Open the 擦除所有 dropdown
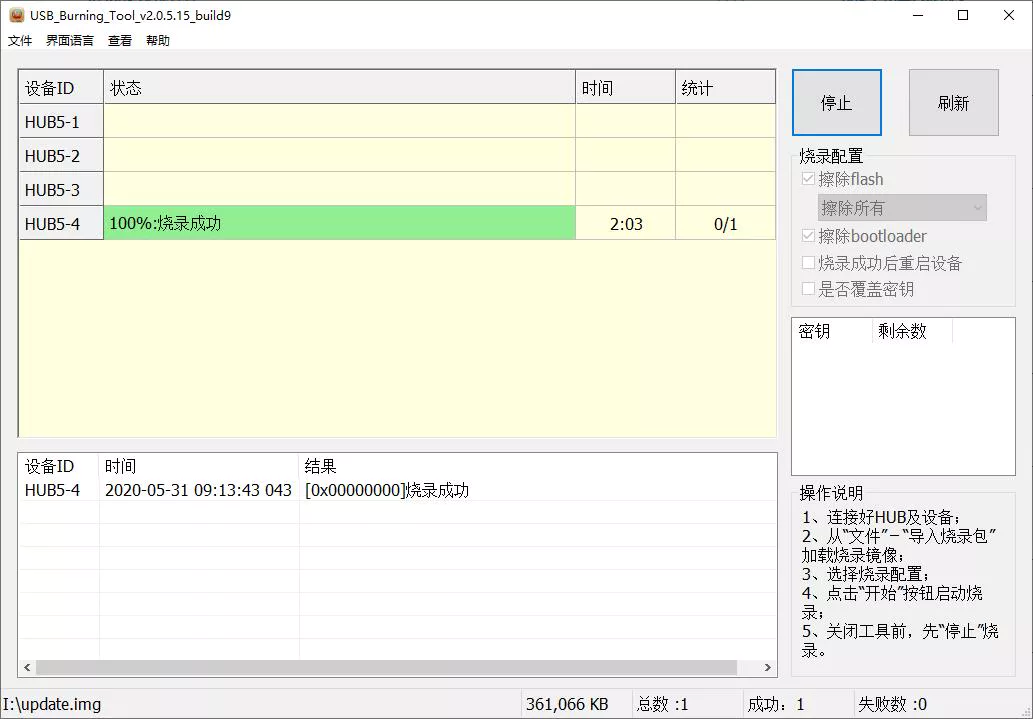Image resolution: width=1033 pixels, height=719 pixels. (902, 208)
